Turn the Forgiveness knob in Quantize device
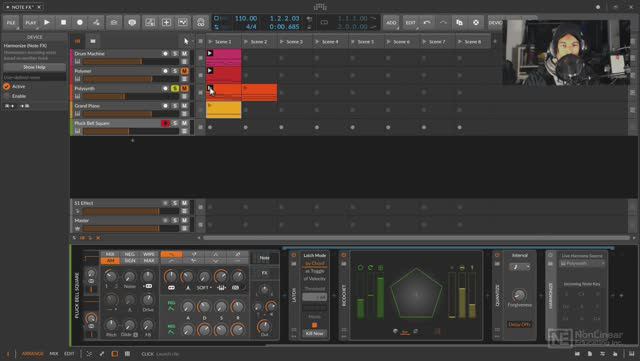 [x=519, y=295]
